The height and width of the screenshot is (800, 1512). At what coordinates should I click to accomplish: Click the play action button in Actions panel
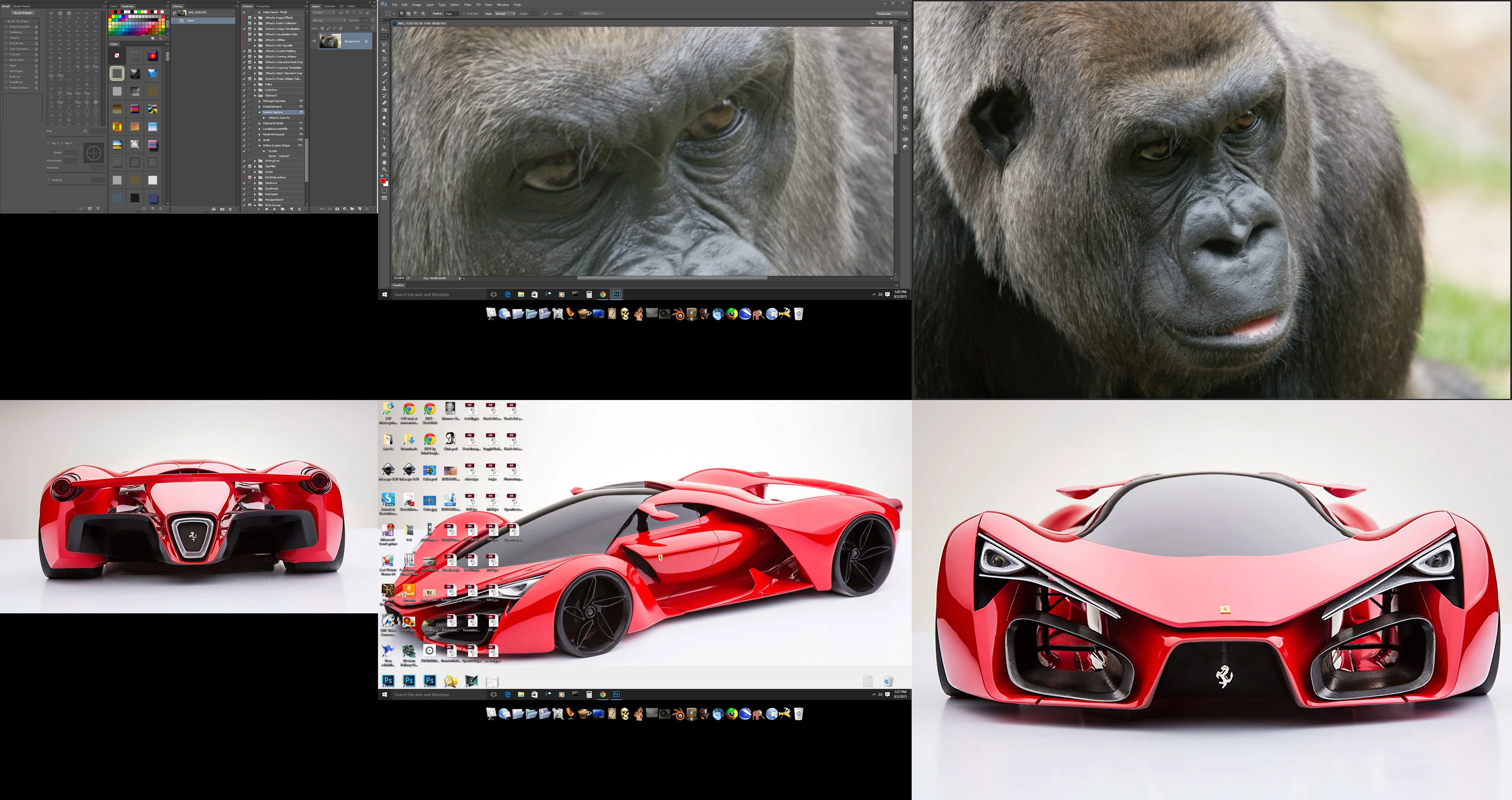pos(275,209)
